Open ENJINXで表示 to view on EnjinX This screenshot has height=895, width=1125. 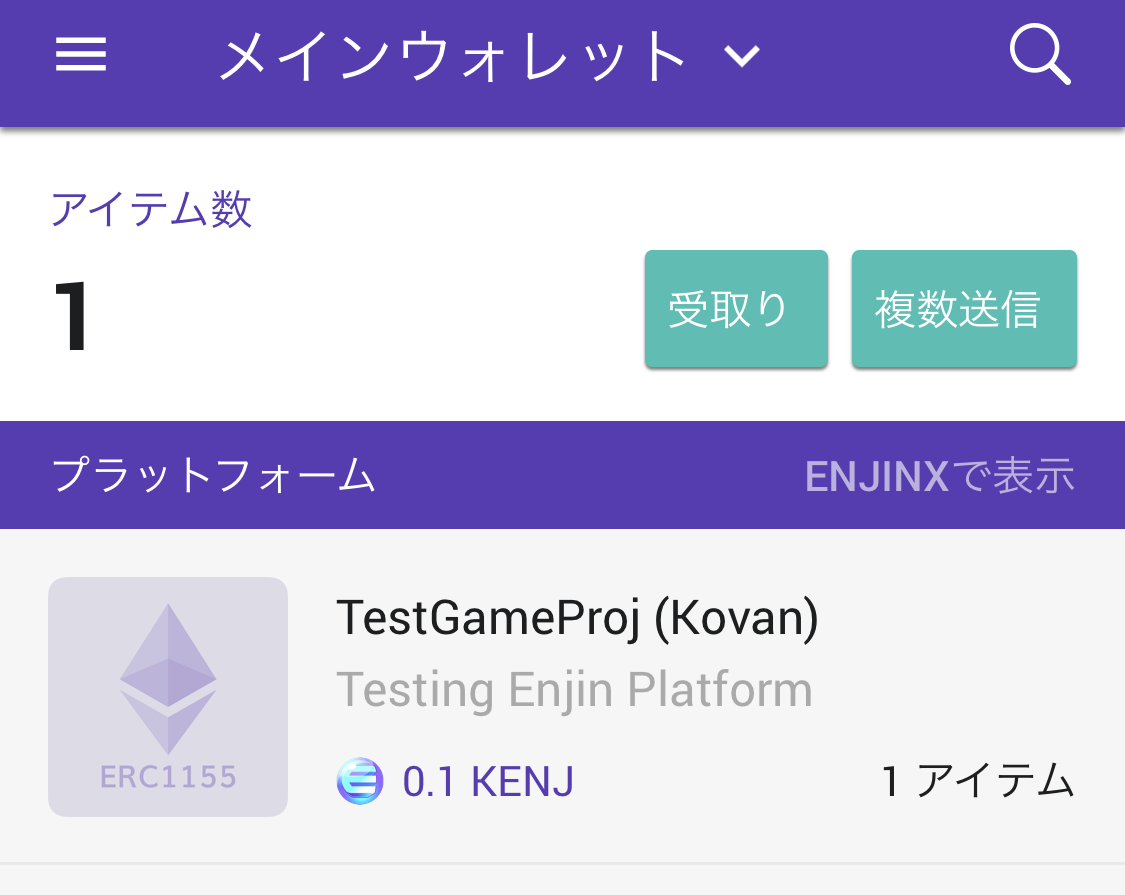940,476
